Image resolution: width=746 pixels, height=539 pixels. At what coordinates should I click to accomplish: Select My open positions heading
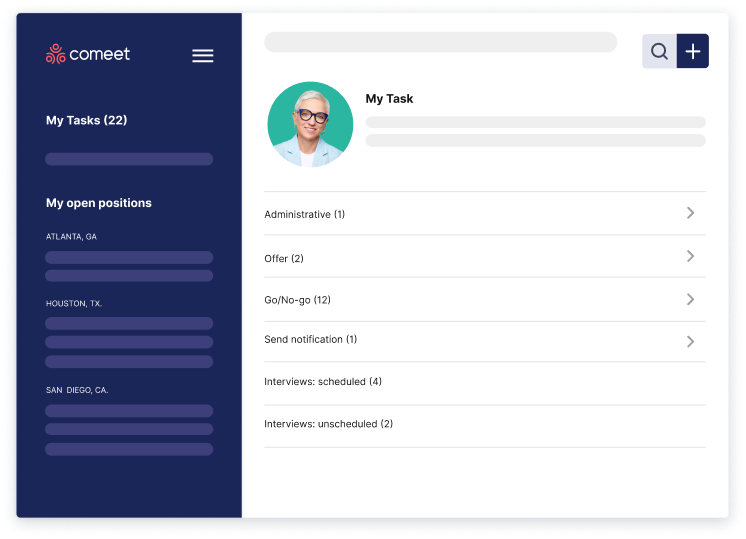[99, 203]
